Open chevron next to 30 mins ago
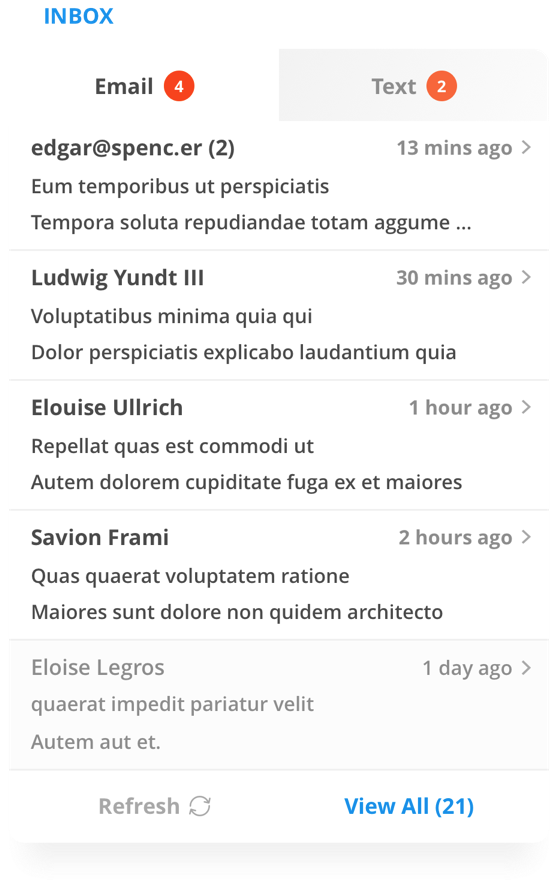The image size is (558, 888). 526,277
